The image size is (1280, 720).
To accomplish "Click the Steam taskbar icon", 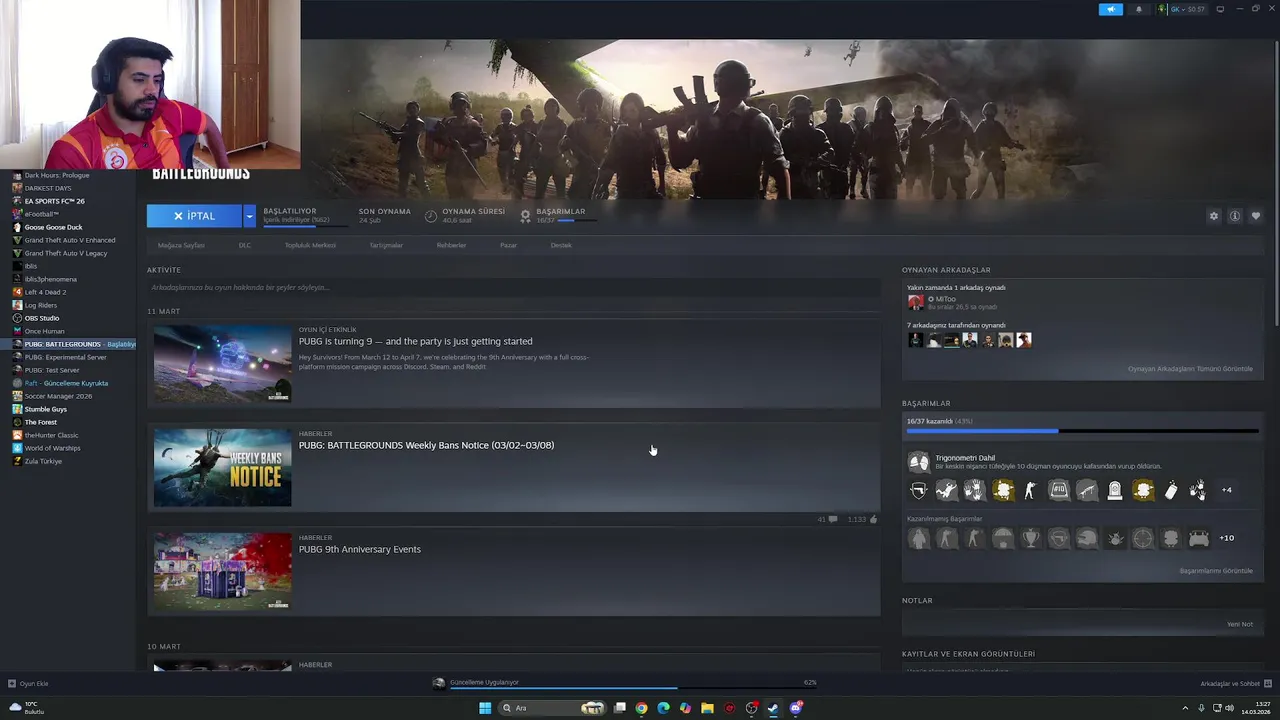I will [773, 708].
